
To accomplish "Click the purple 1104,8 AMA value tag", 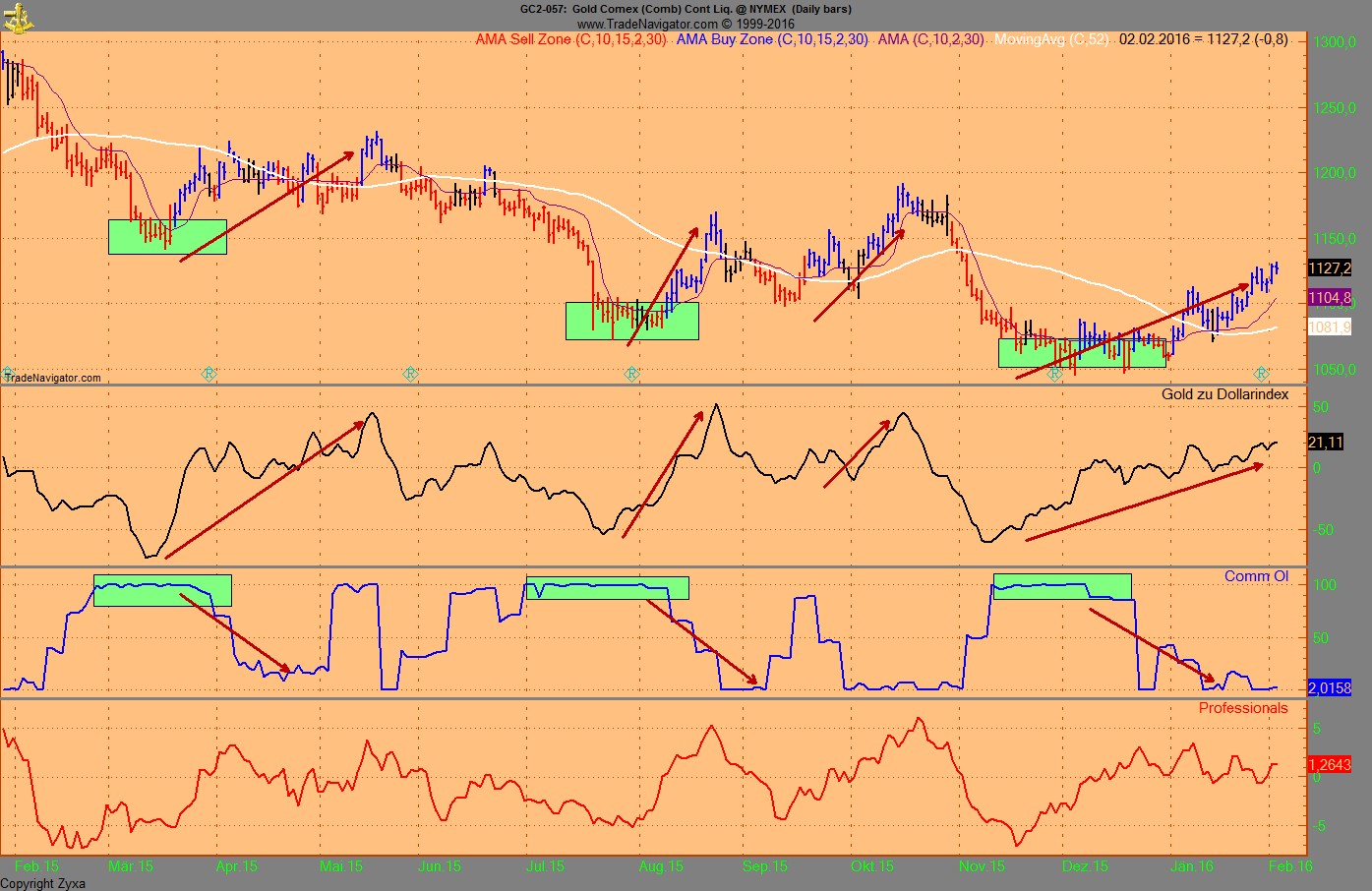I will [1329, 297].
